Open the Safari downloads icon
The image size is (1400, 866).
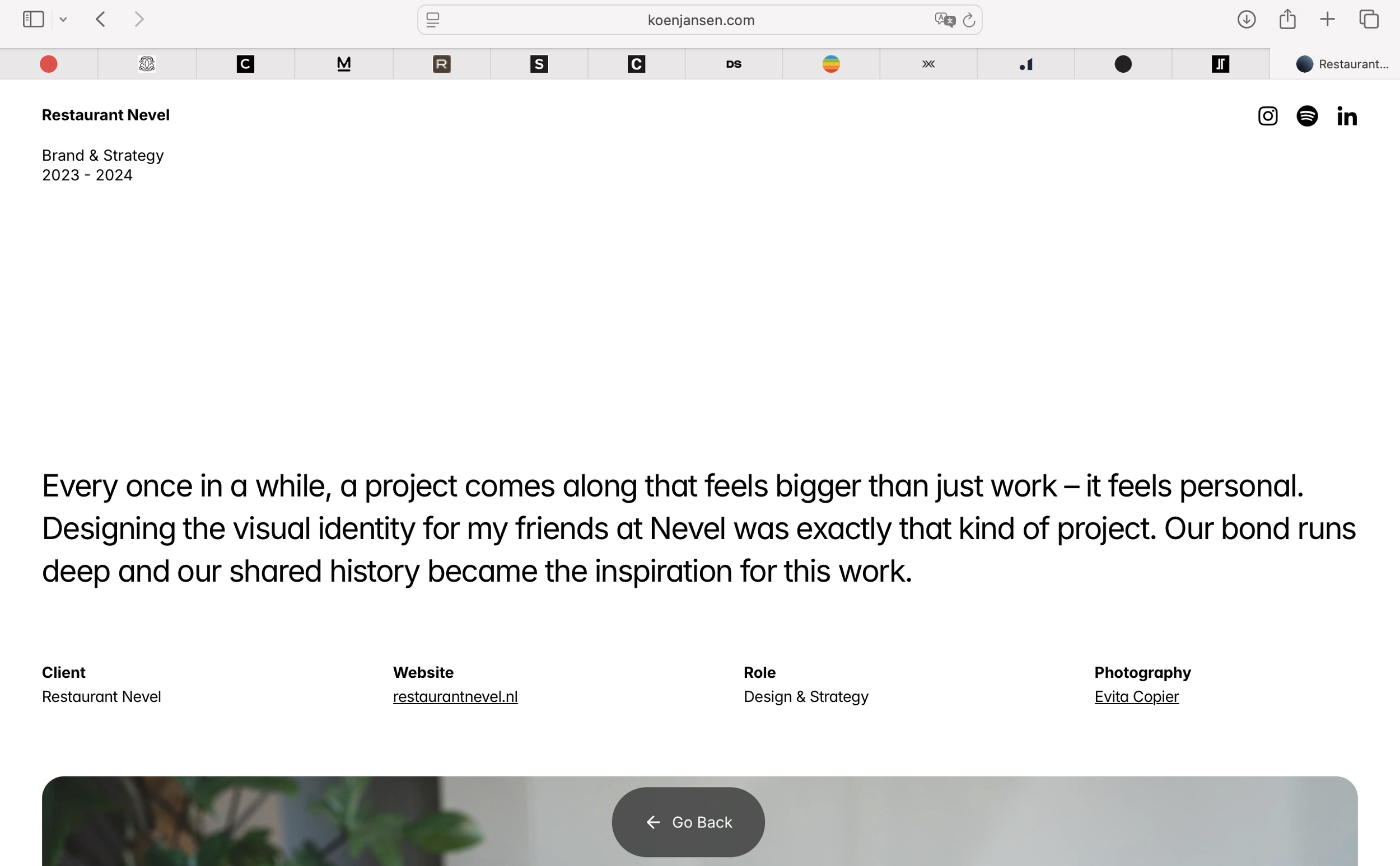click(x=1246, y=20)
